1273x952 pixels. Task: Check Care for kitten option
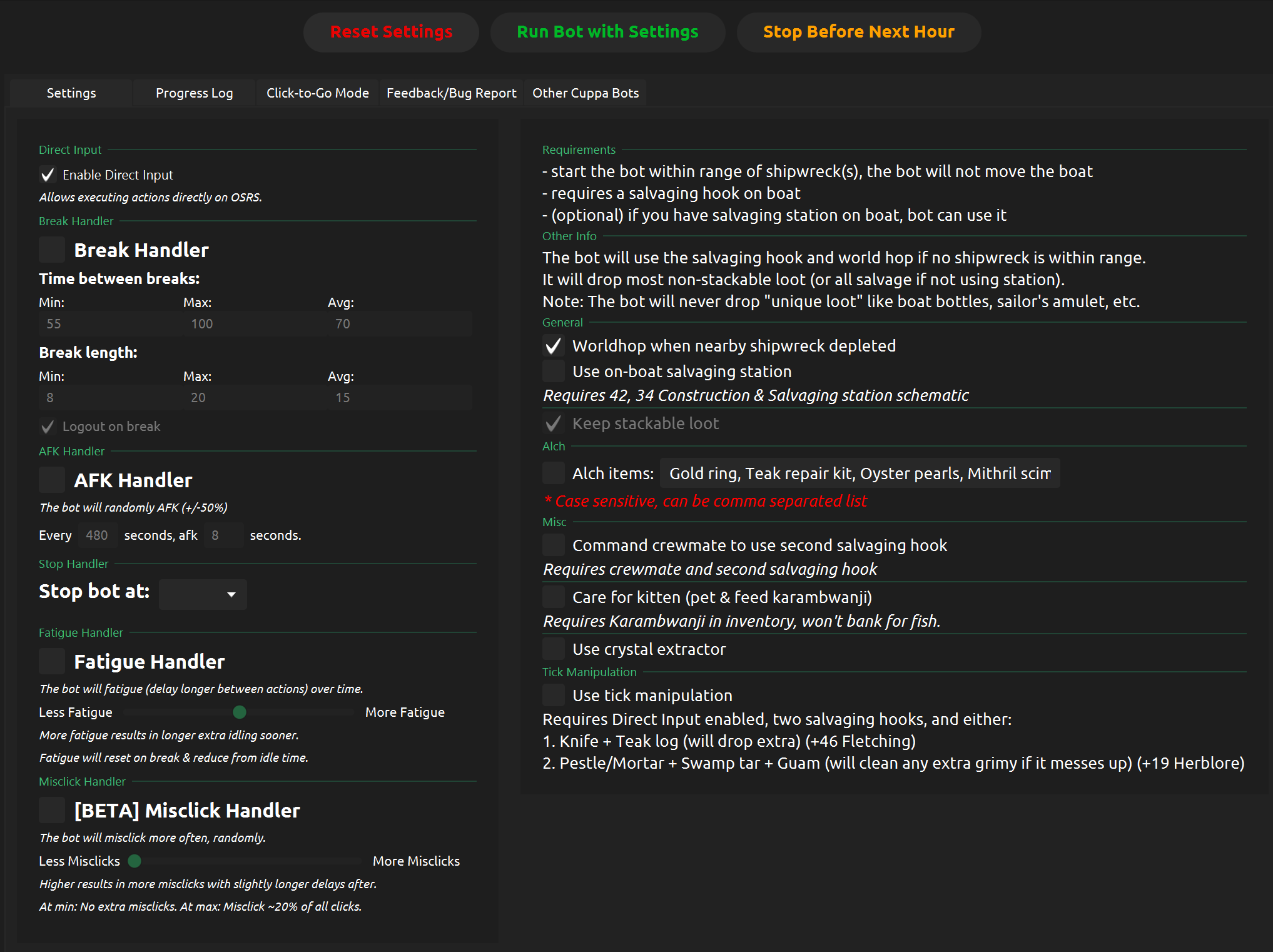click(554, 597)
